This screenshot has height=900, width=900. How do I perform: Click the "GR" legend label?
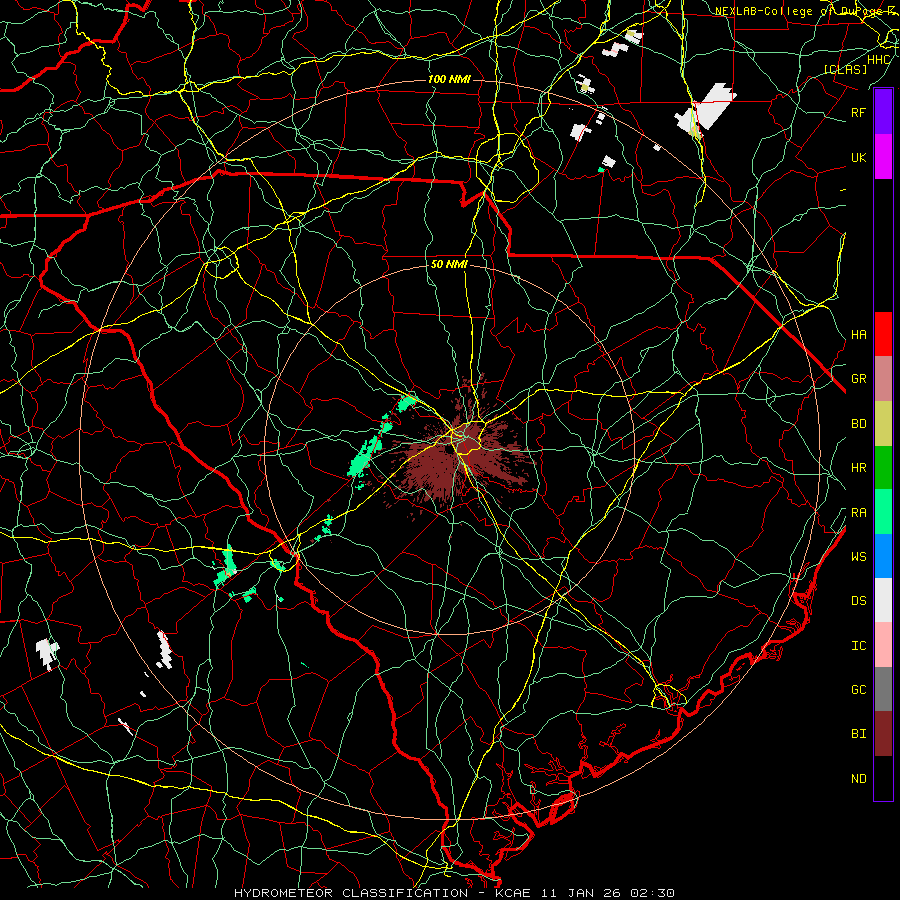pyautogui.click(x=858, y=379)
